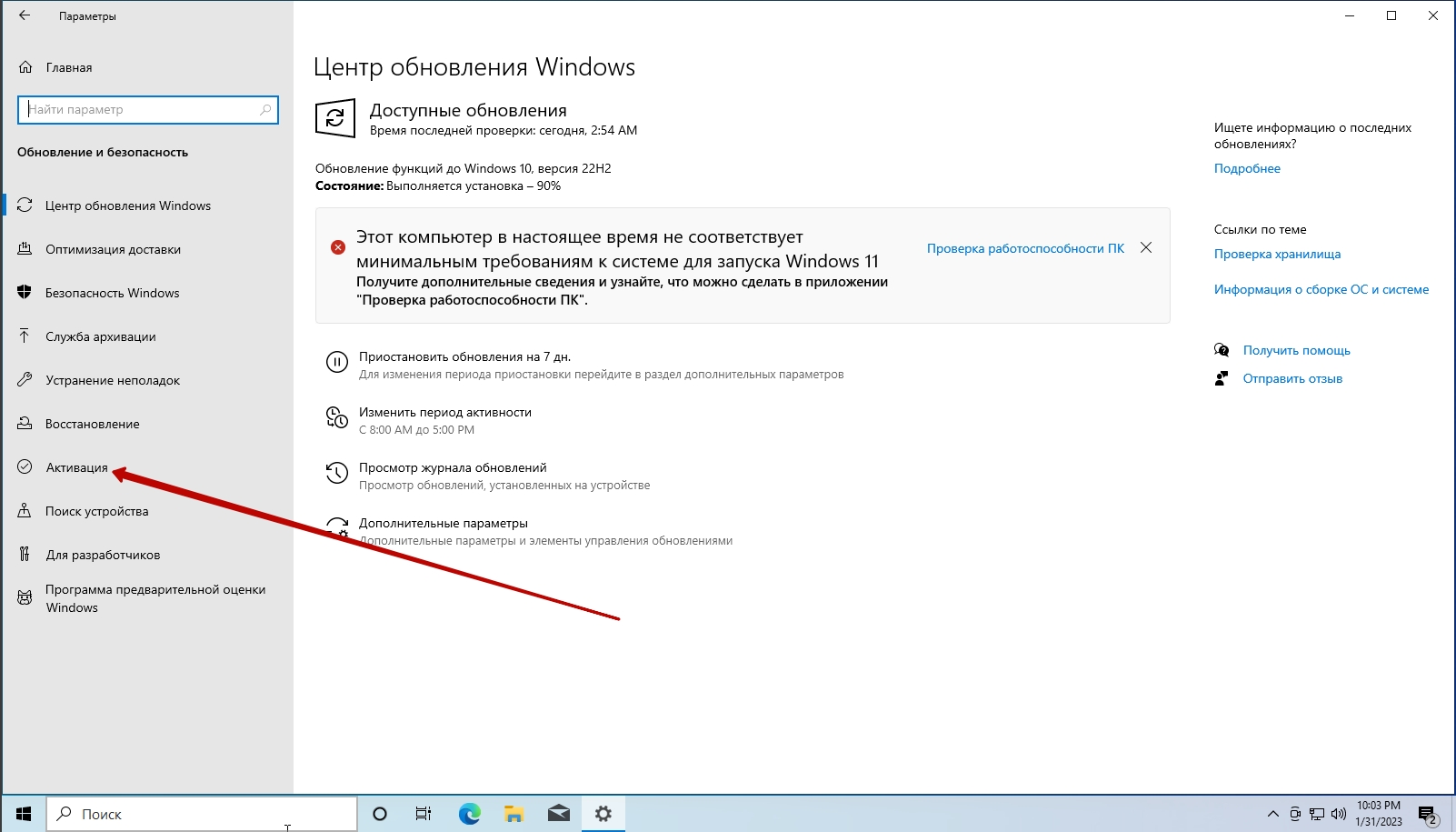Click the Поиск устройства icon
The image size is (1456, 832).
tap(25, 511)
